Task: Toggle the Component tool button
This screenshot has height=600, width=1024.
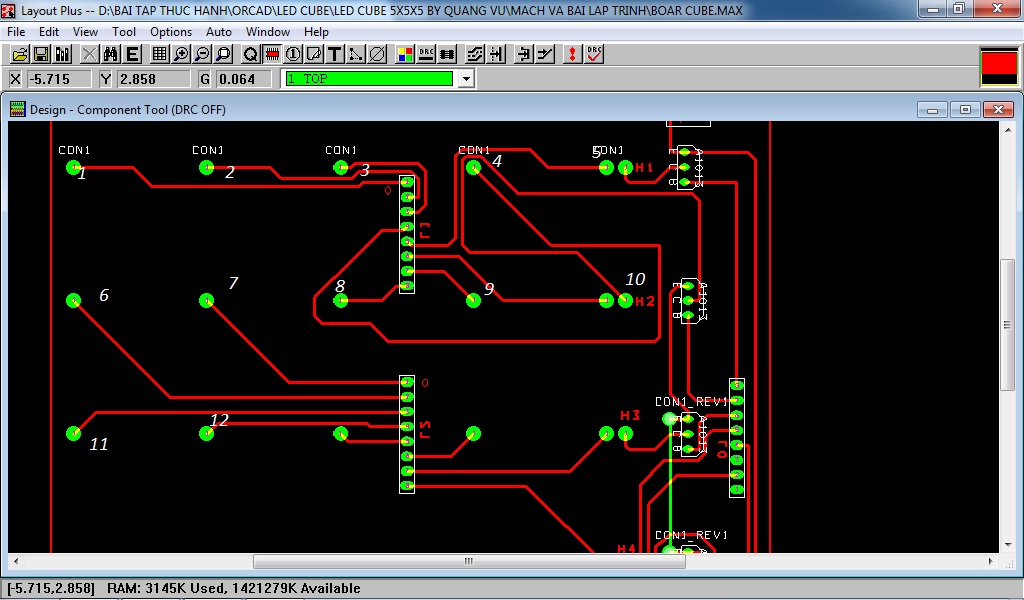Action: tap(271, 54)
